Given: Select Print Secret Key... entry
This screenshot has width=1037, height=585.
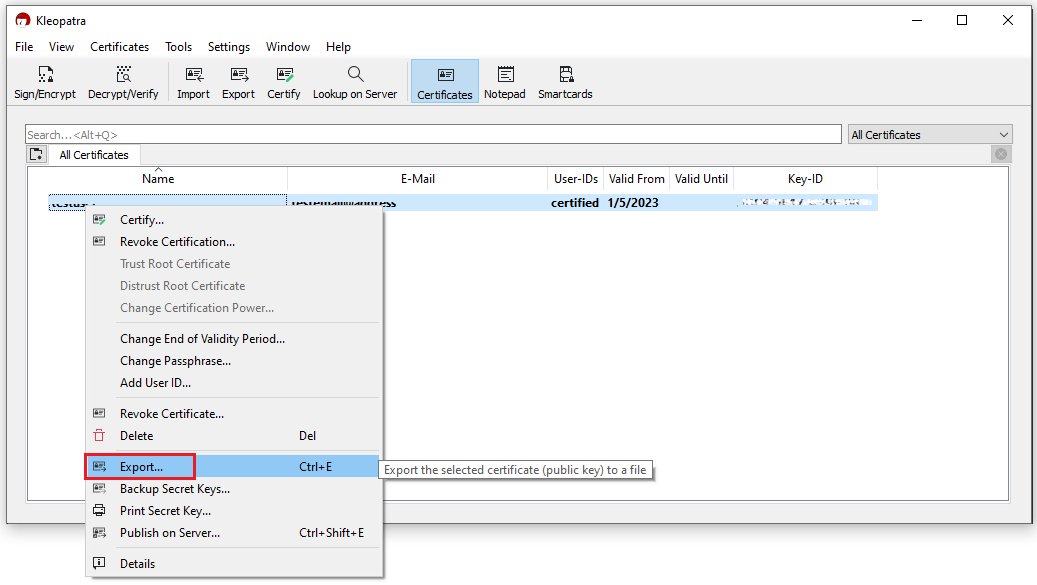Looking at the screenshot, I should click(234, 511).
